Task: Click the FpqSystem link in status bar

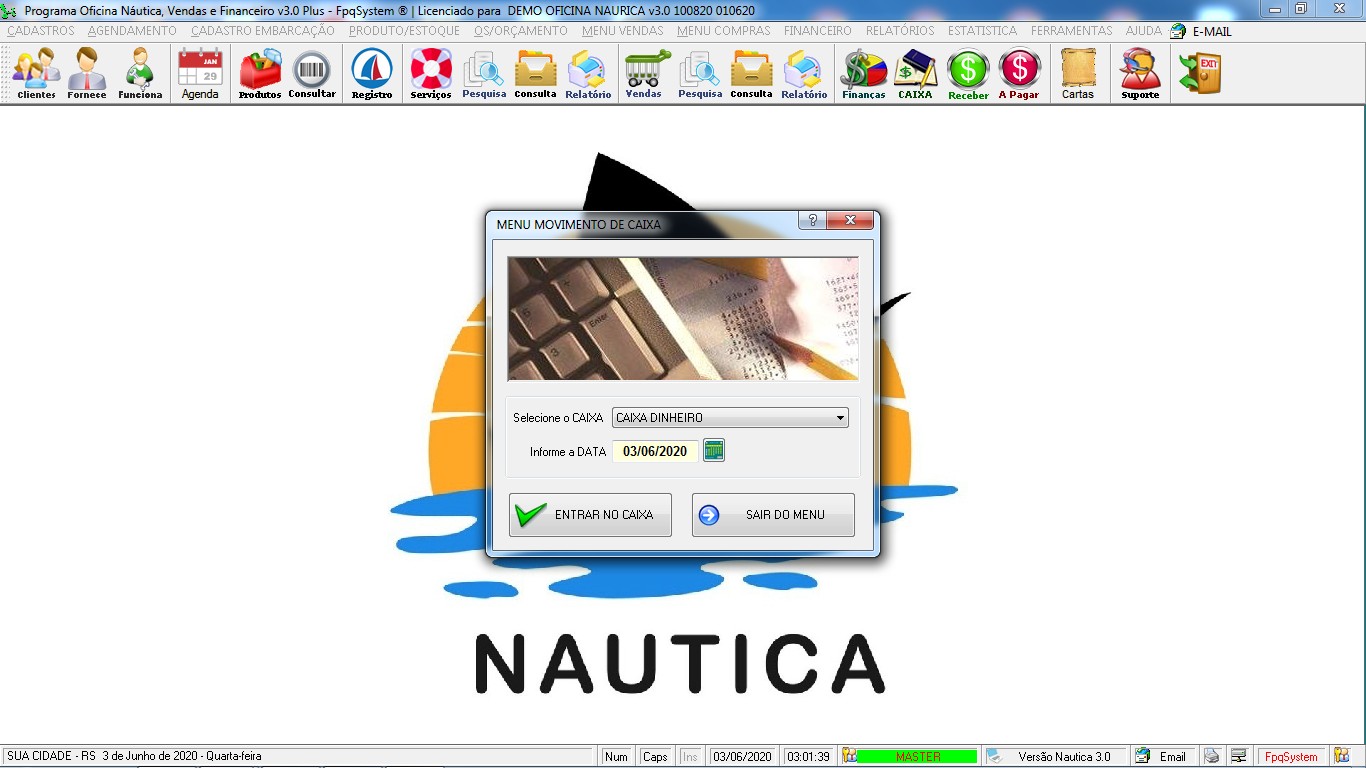Action: click(1291, 756)
